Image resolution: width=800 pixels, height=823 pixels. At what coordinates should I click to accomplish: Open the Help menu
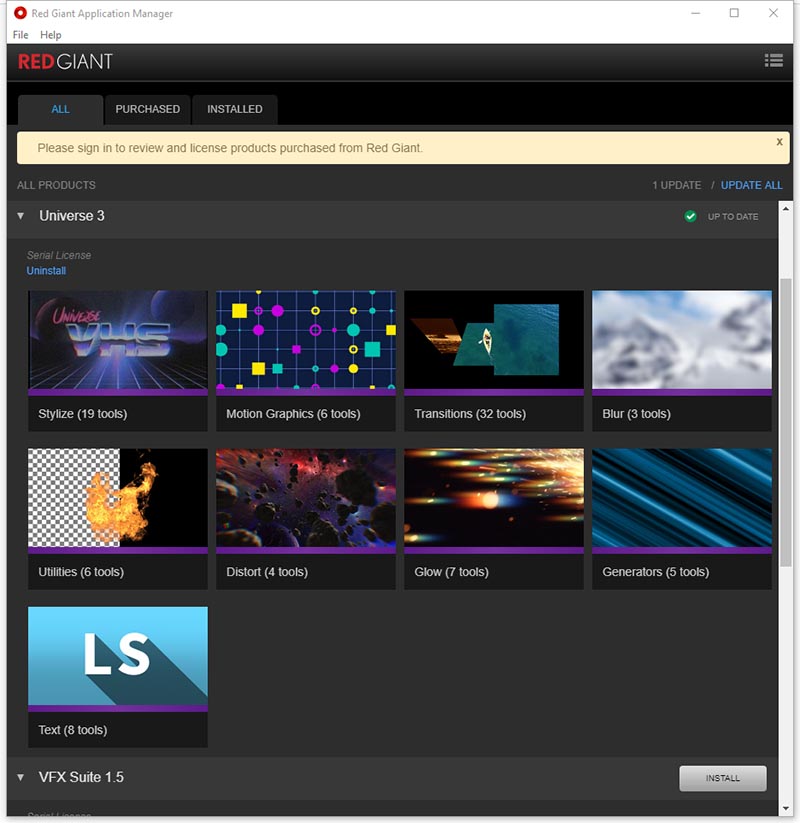[50, 35]
